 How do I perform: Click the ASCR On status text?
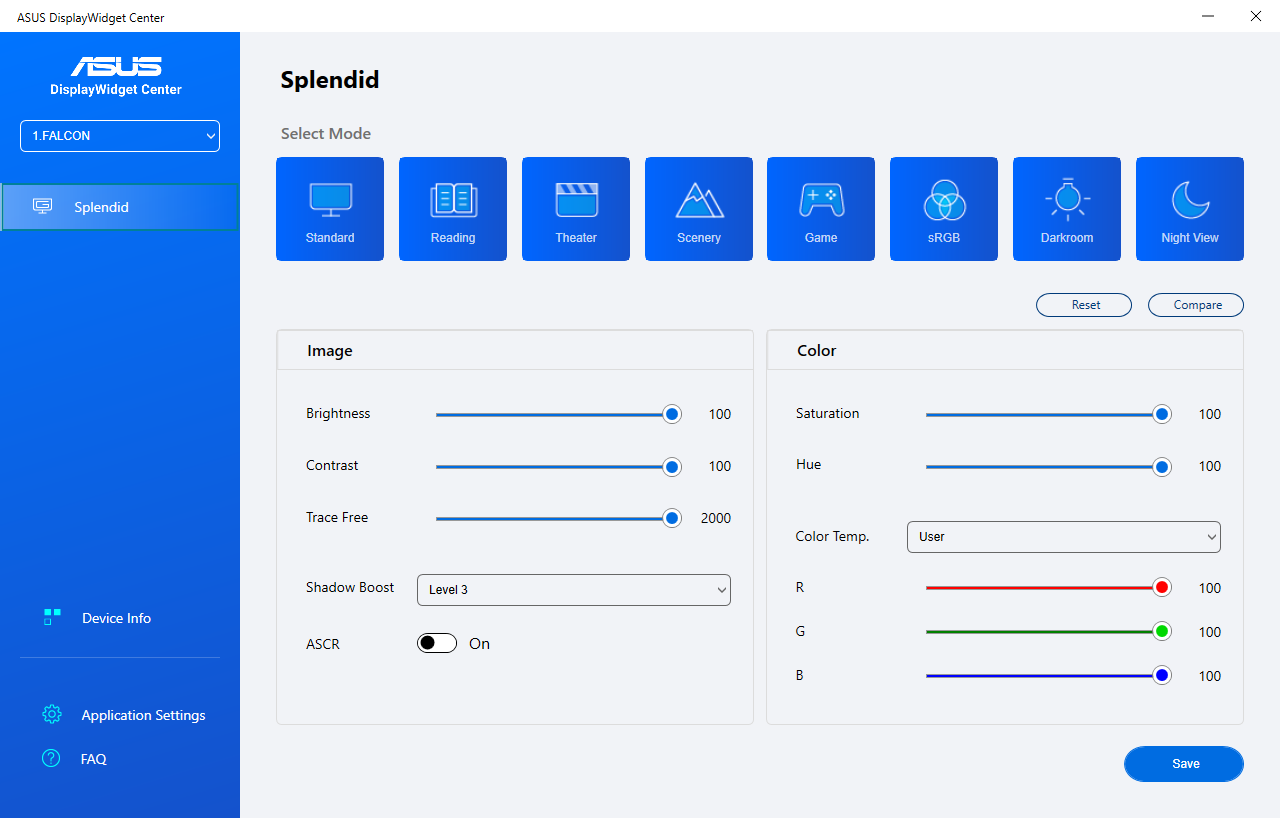click(x=480, y=644)
